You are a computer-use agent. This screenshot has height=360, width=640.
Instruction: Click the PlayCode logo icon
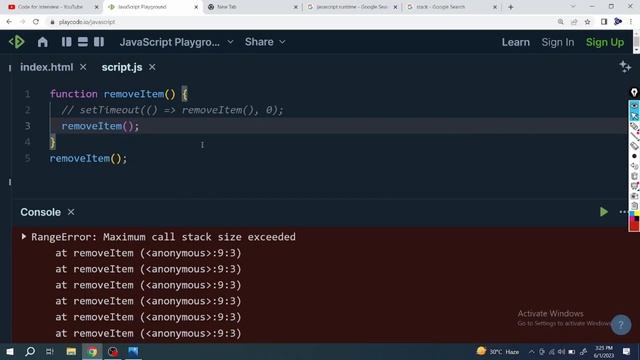click(x=17, y=42)
